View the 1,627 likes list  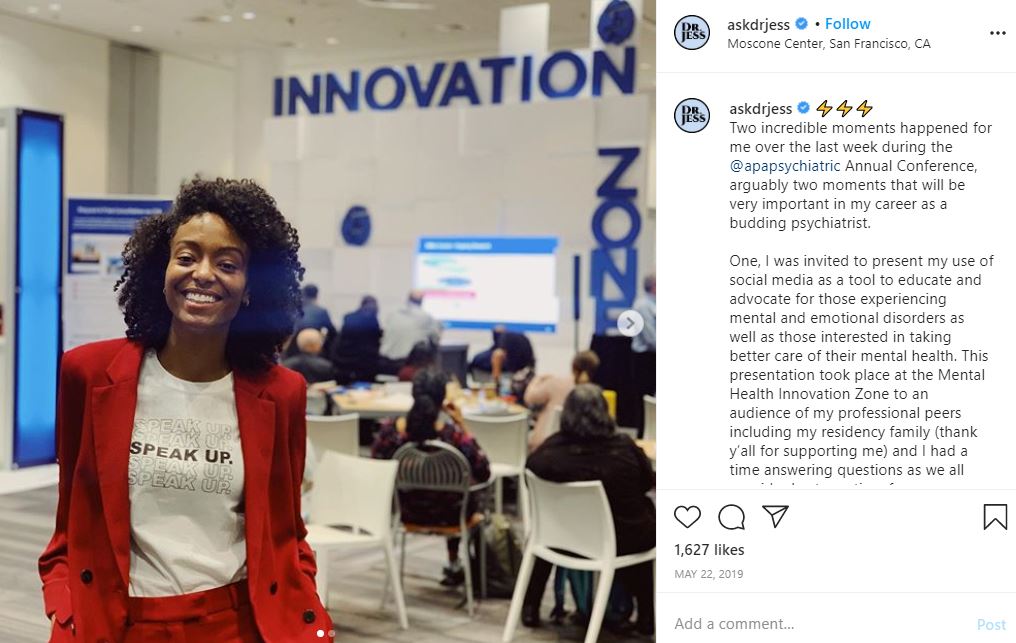coord(709,550)
